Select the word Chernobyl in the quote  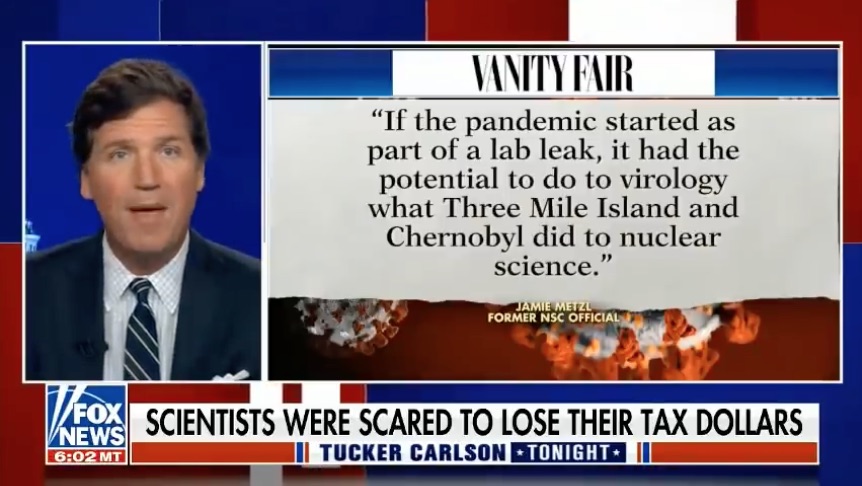click(x=455, y=237)
